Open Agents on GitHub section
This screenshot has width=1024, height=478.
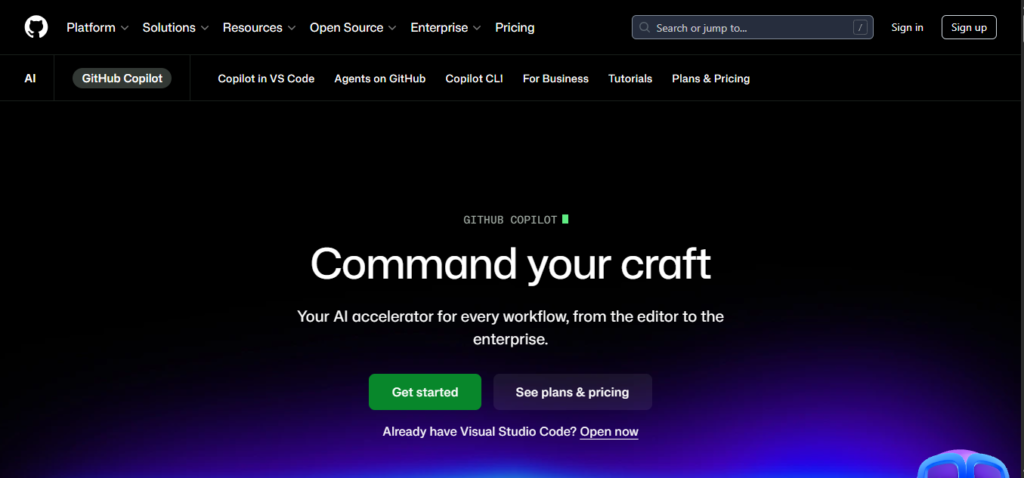pos(380,78)
